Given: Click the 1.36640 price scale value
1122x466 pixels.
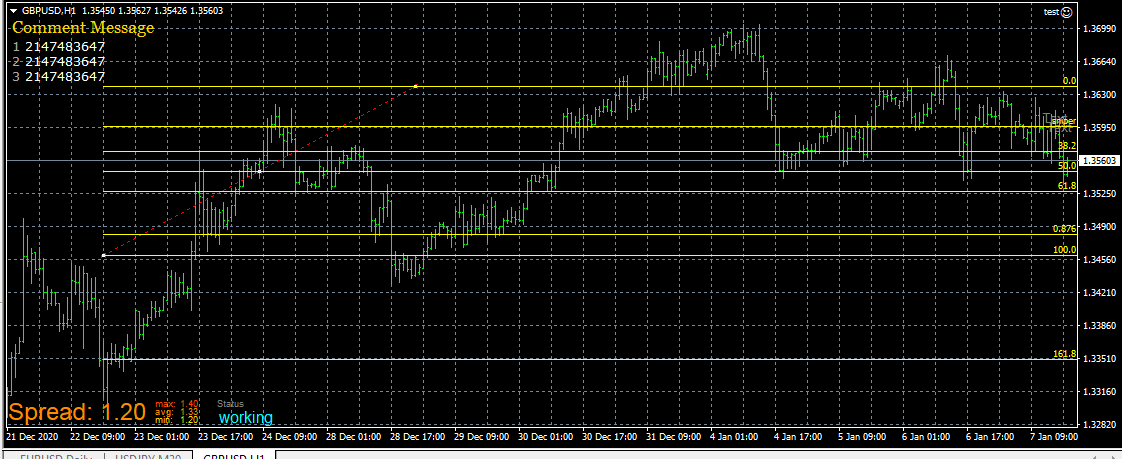Looking at the screenshot, I should pos(1101,62).
